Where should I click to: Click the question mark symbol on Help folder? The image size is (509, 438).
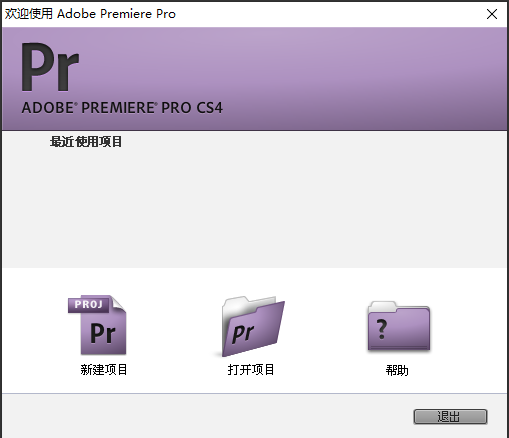[x=382, y=329]
